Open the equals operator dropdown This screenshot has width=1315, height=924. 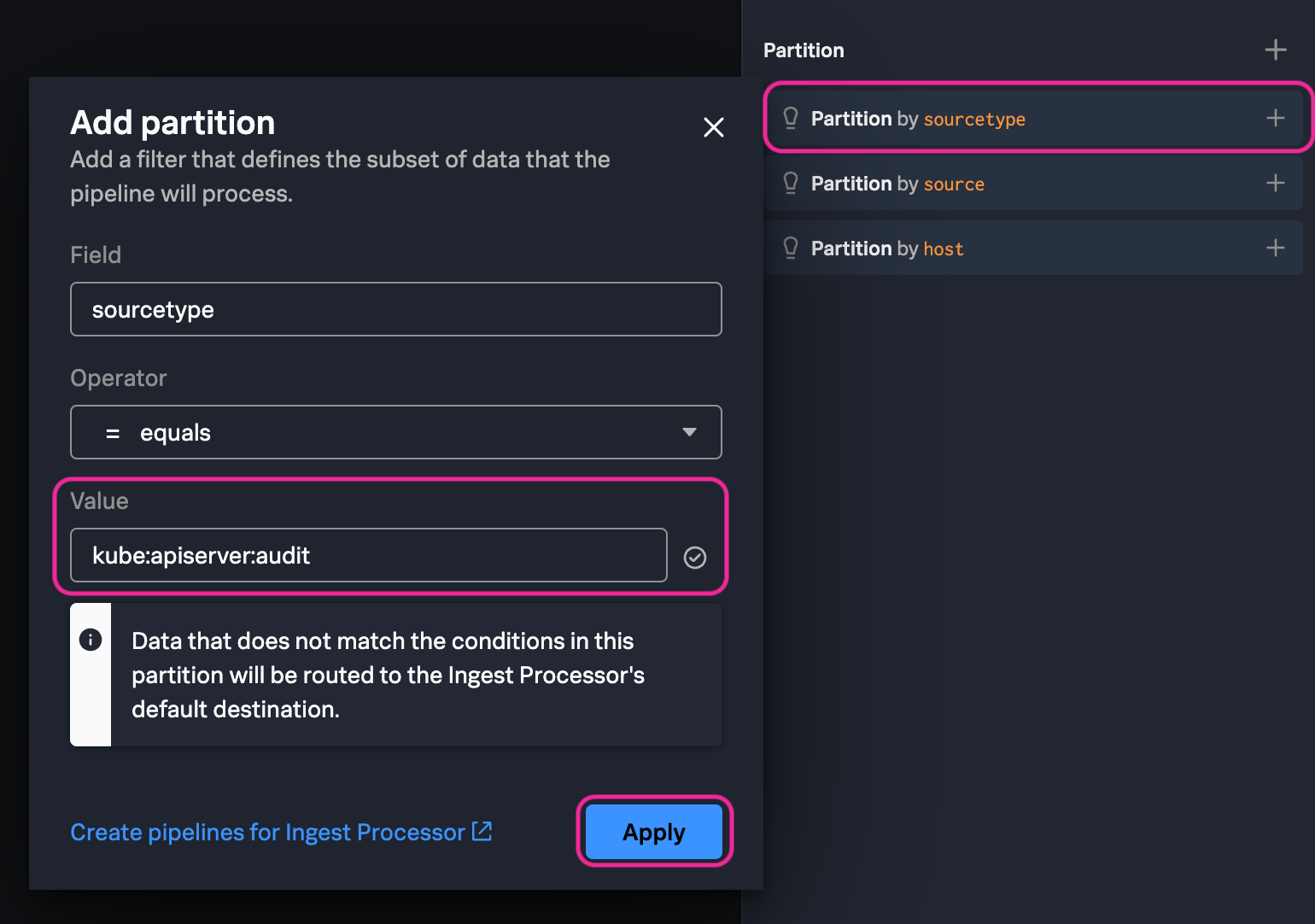click(x=395, y=432)
